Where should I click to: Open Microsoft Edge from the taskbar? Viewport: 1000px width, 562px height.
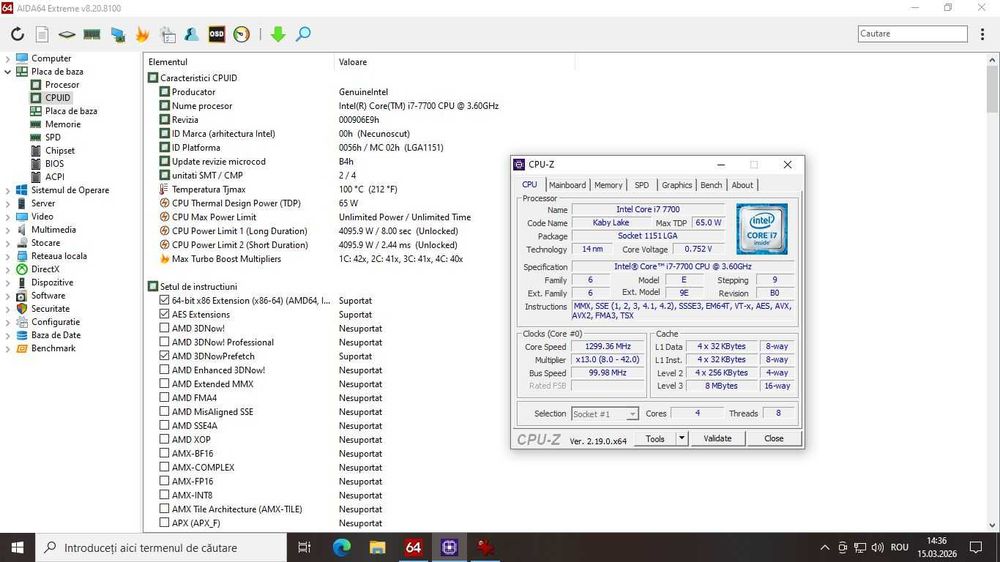(342, 547)
